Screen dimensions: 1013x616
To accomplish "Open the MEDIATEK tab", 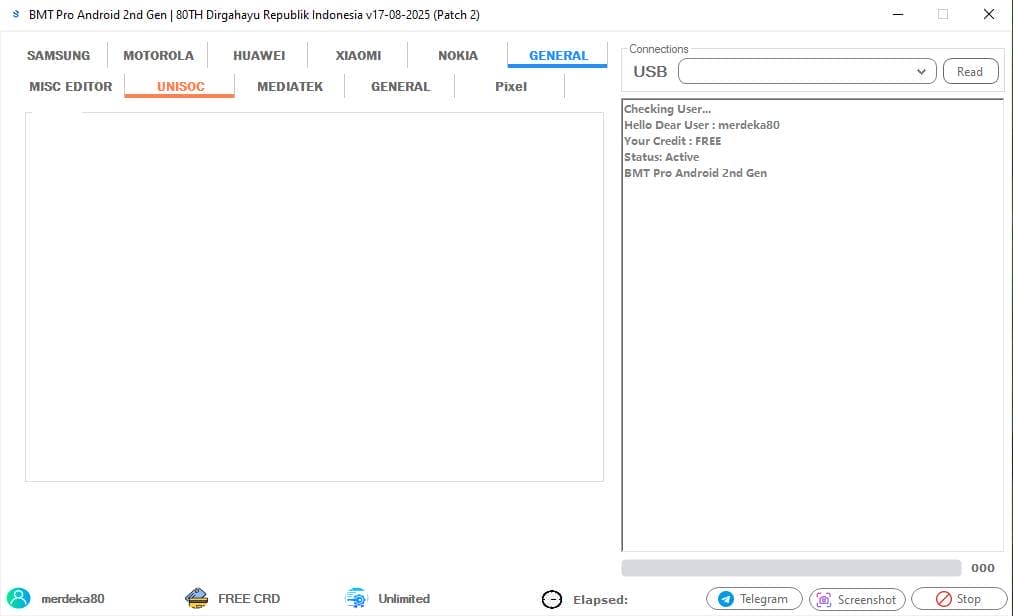I will pyautogui.click(x=290, y=86).
